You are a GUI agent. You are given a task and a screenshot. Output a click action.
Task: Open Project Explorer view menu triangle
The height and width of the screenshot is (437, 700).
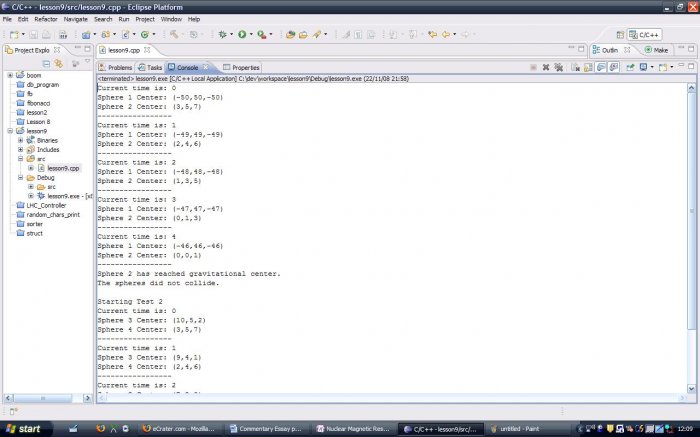[x=88, y=62]
